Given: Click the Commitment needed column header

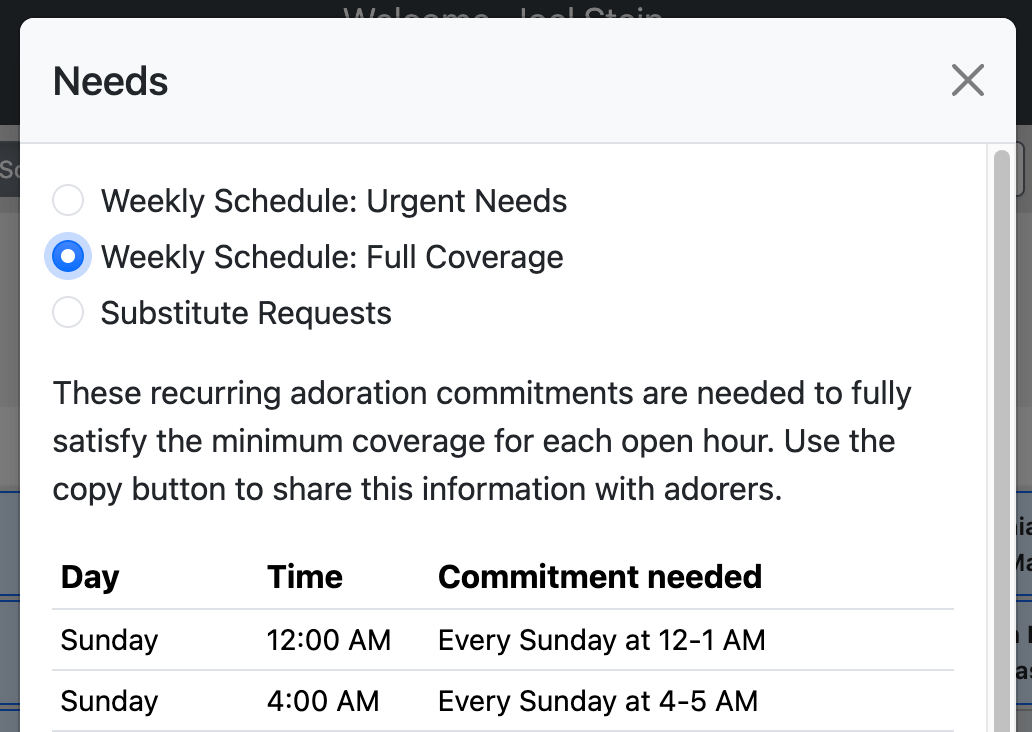Looking at the screenshot, I should pos(600,577).
